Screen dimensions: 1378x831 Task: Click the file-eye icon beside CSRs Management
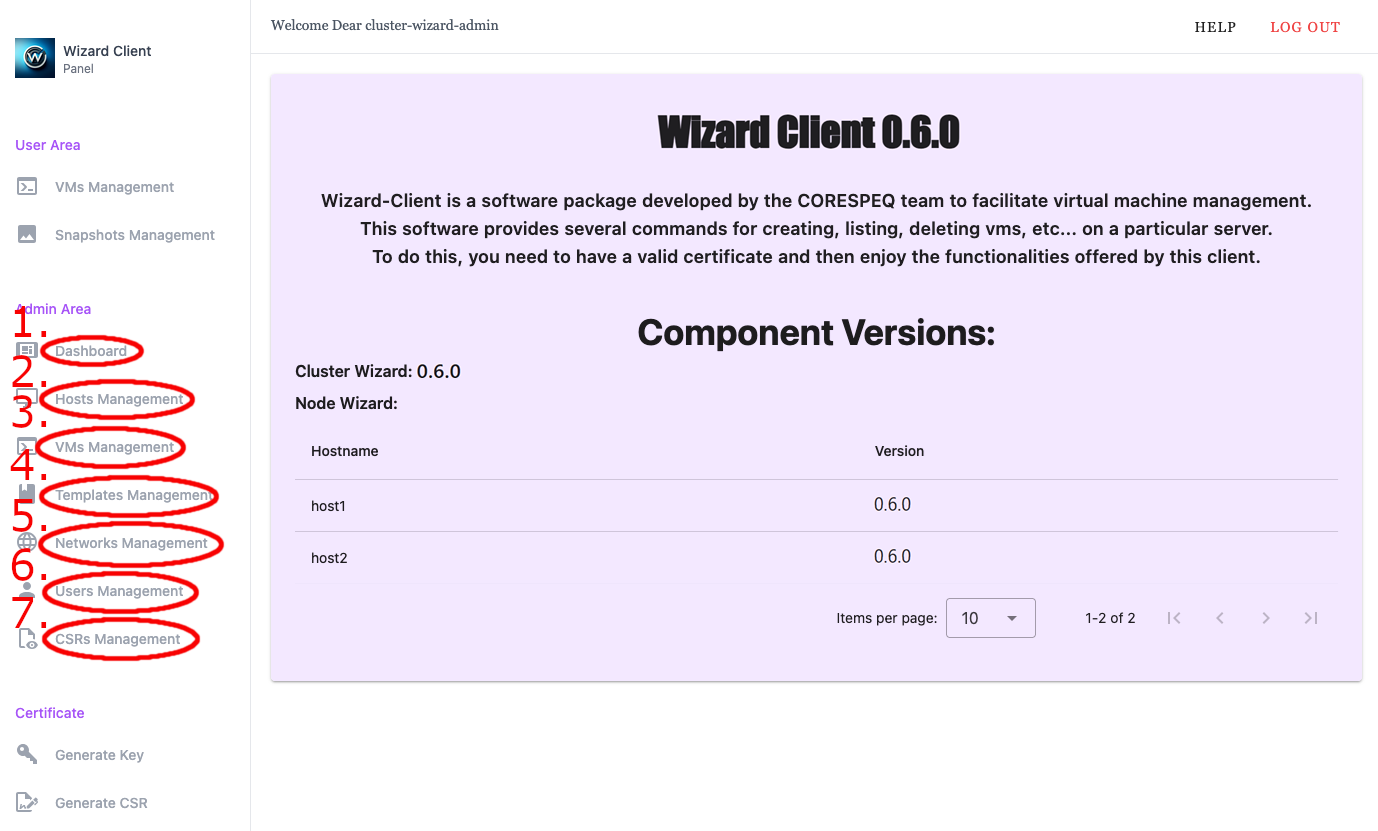pyautogui.click(x=27, y=639)
